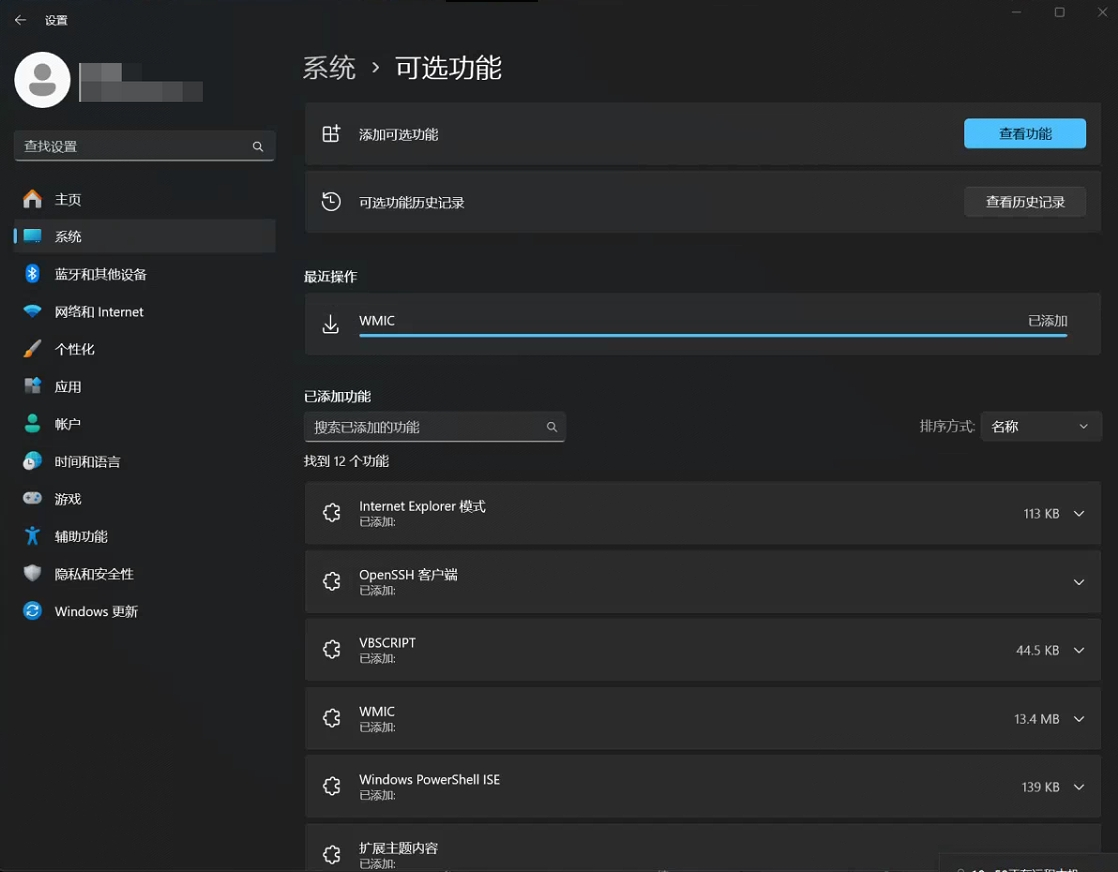The height and width of the screenshot is (872, 1118).
Task: Go to 时间和语言 settings
Action: (x=145, y=461)
